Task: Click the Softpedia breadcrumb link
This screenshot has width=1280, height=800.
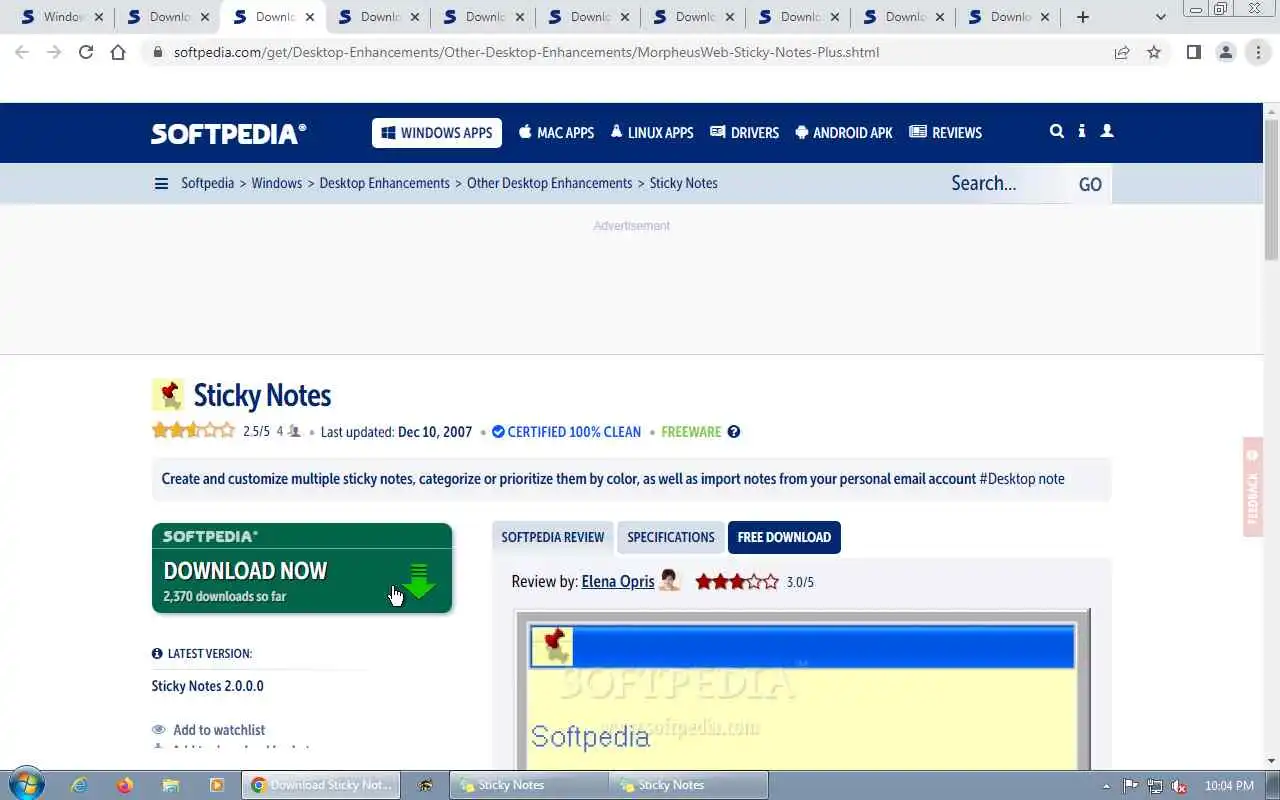Action: coord(207,183)
